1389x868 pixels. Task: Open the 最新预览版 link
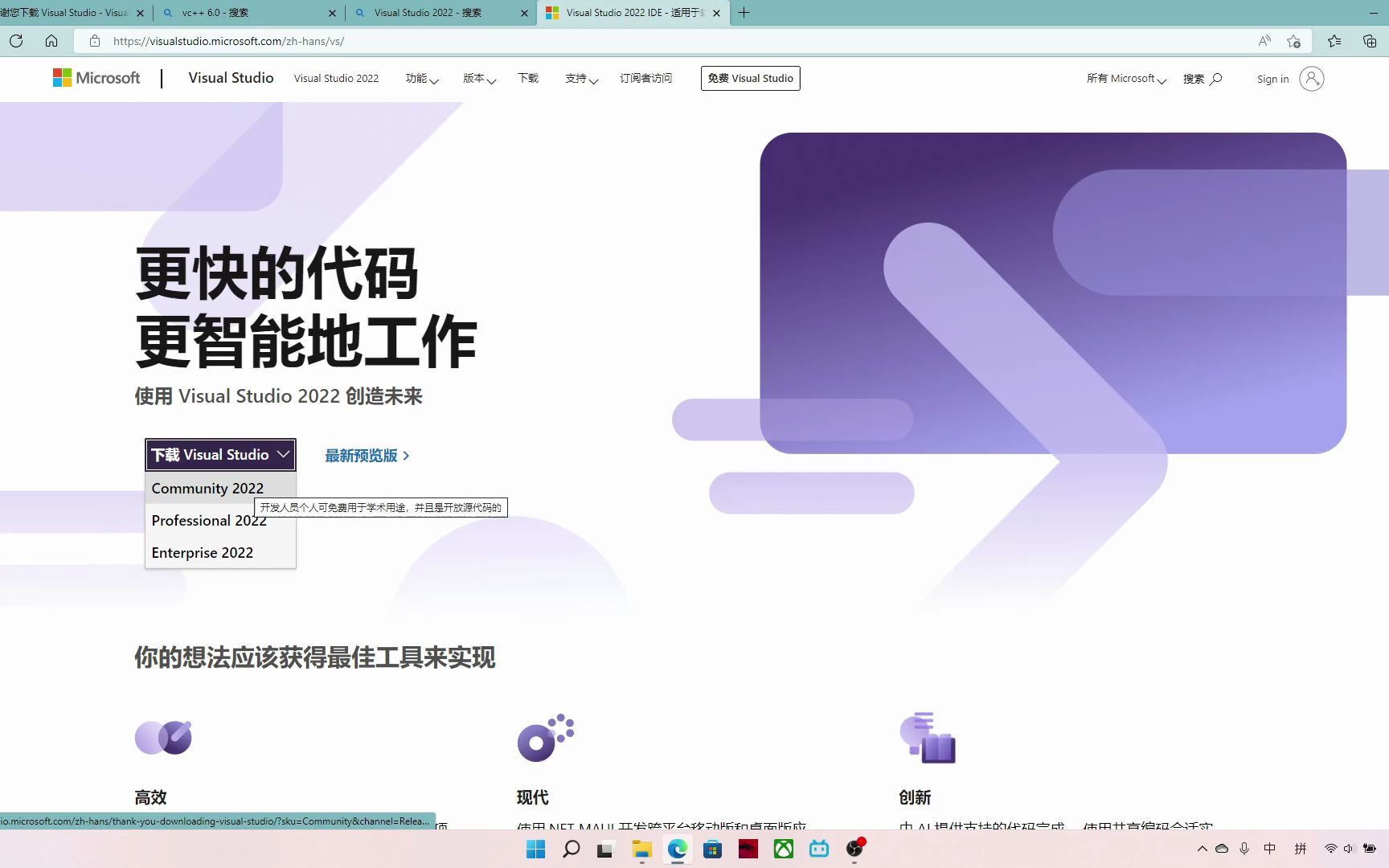tap(367, 456)
